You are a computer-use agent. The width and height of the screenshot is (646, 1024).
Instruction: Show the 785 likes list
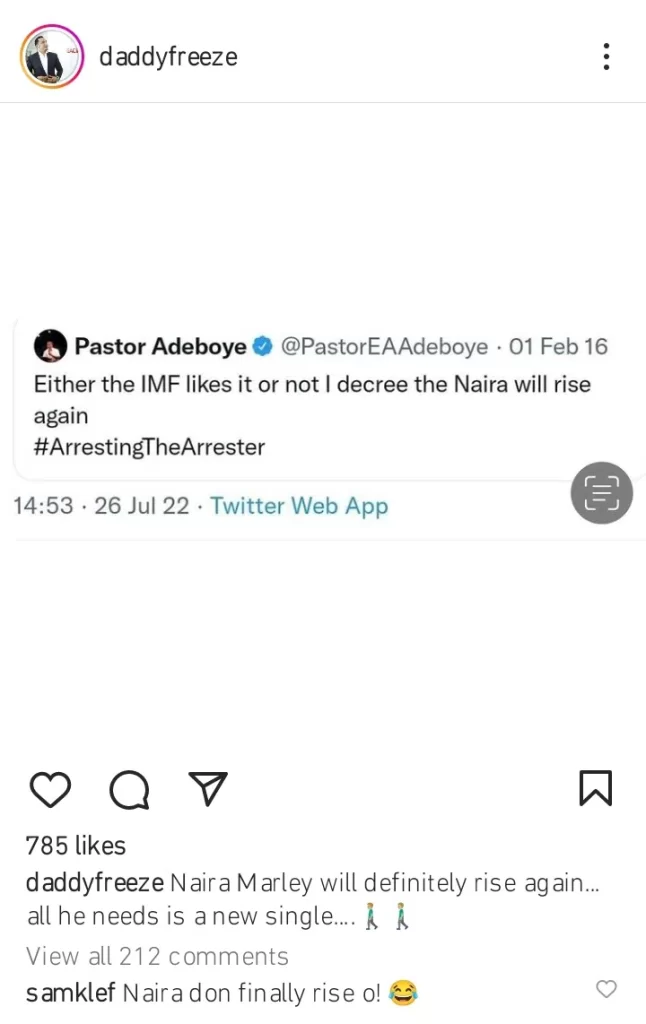point(76,846)
